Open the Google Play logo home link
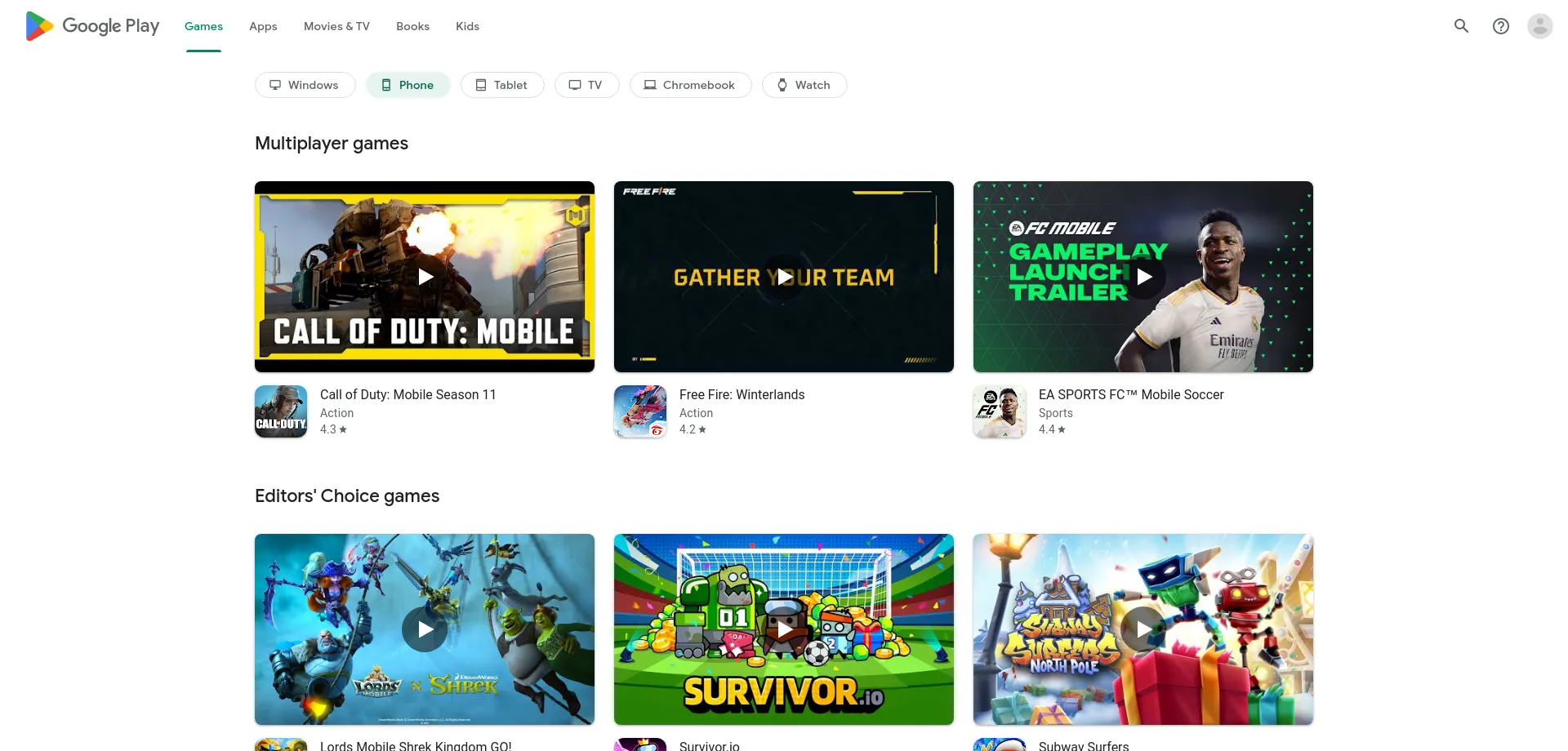The image size is (1568, 751). point(92,26)
